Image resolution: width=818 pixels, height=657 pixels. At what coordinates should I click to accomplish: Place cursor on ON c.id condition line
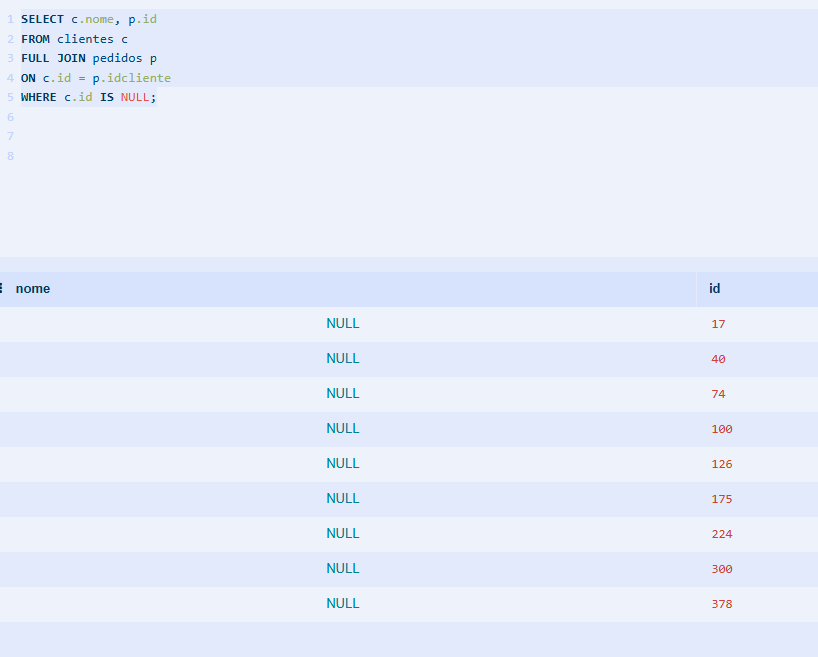tap(96, 78)
